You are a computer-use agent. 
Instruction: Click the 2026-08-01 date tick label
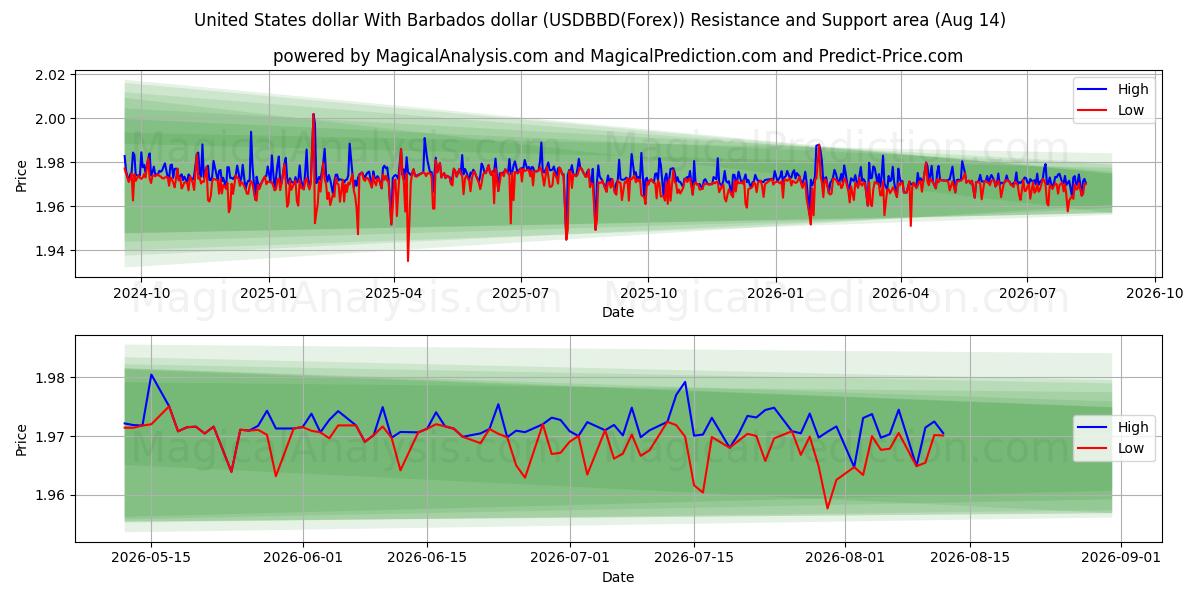(x=845, y=557)
